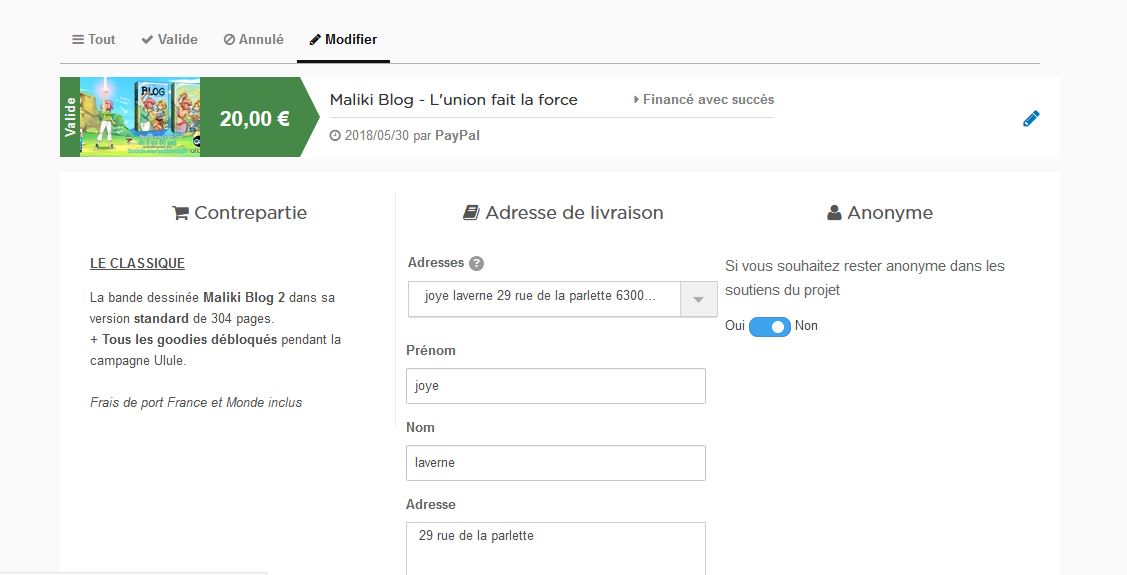Click the person icon beside Anonyme

coord(834,213)
